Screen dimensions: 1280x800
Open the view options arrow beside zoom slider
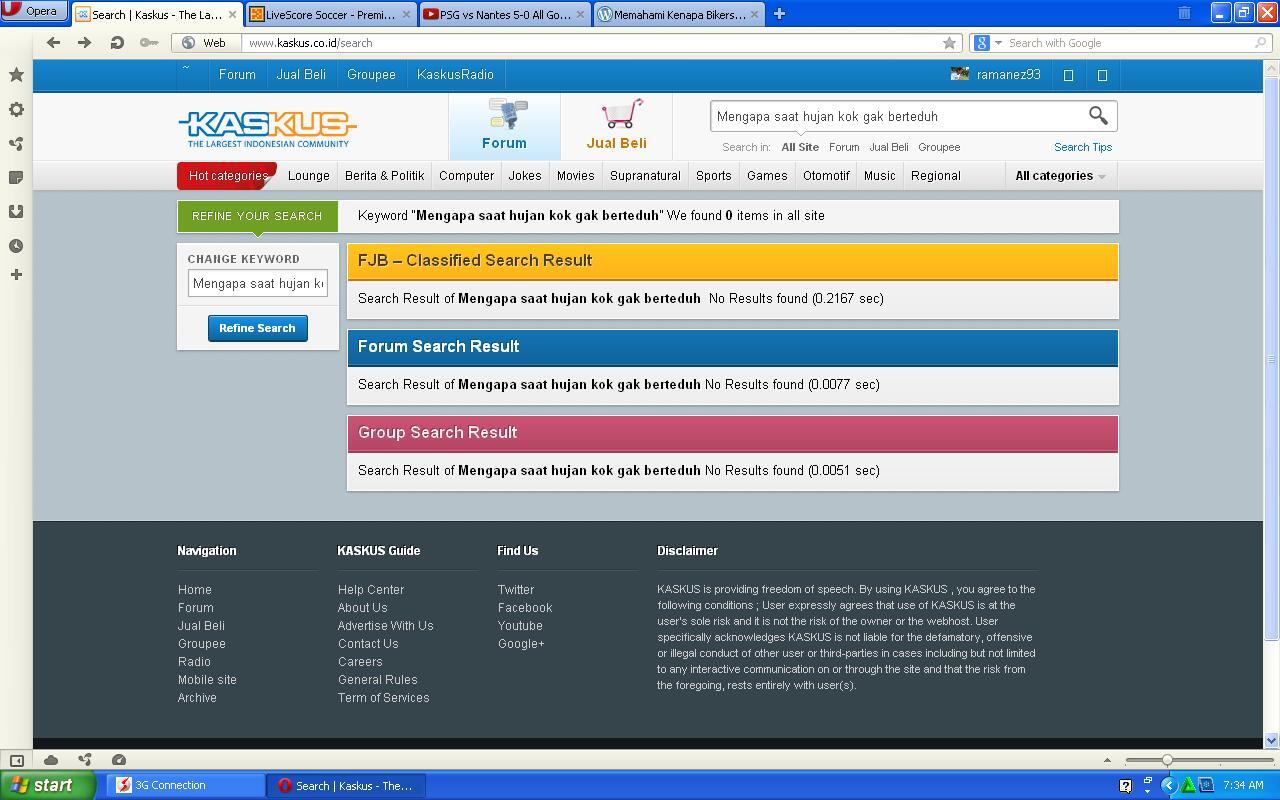(x=1107, y=760)
